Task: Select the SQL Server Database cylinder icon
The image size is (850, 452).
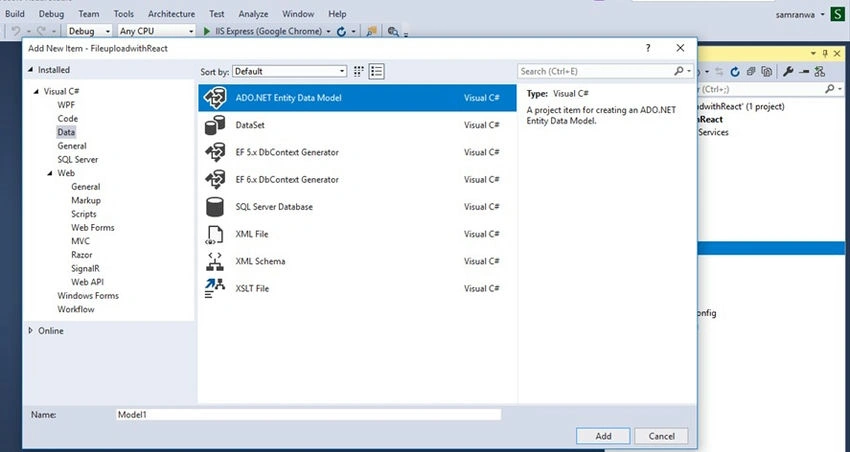Action: 215,206
